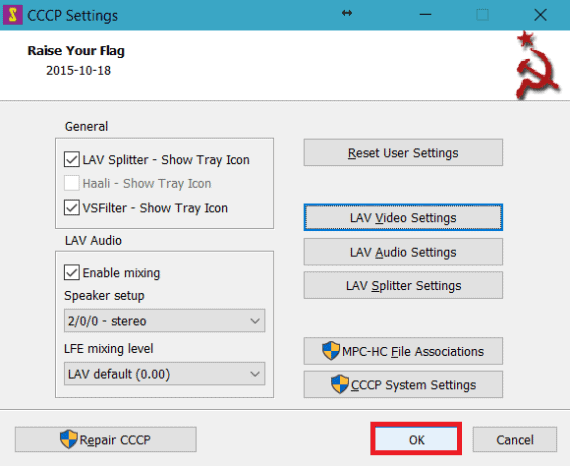Open LAV Splitter Settings
Image resolution: width=570 pixels, height=466 pixels.
(403, 285)
